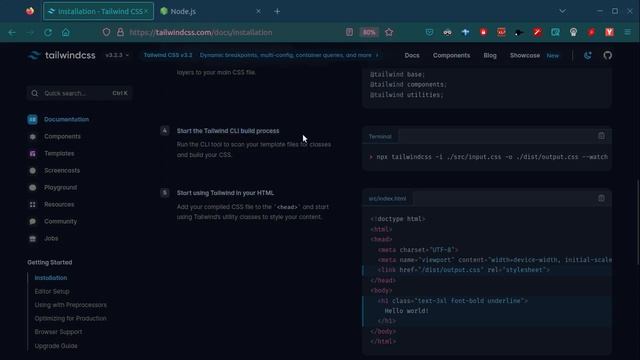
Task: Click the Documentation sidebar icon
Action: coord(32,119)
